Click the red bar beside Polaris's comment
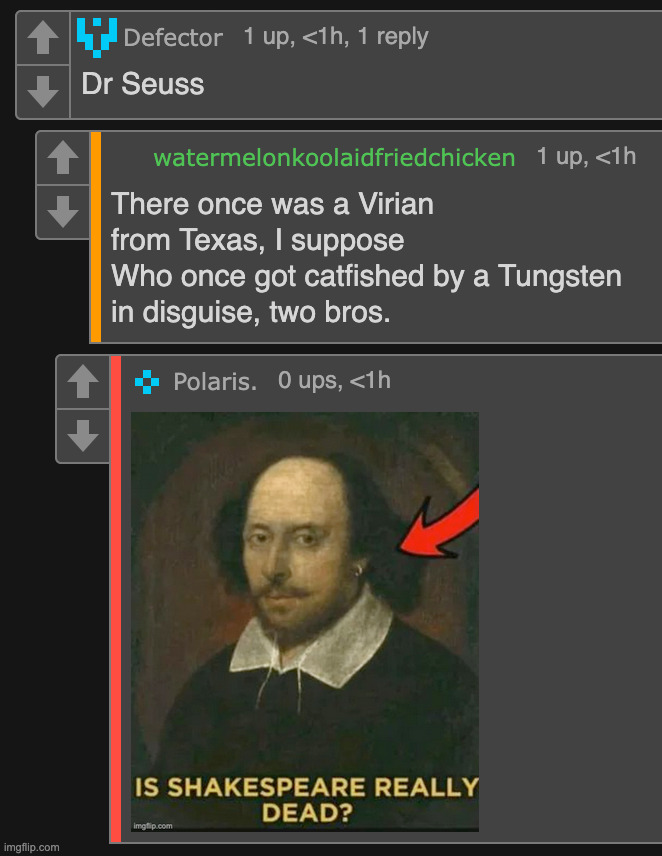The width and height of the screenshot is (662, 856). [x=116, y=599]
